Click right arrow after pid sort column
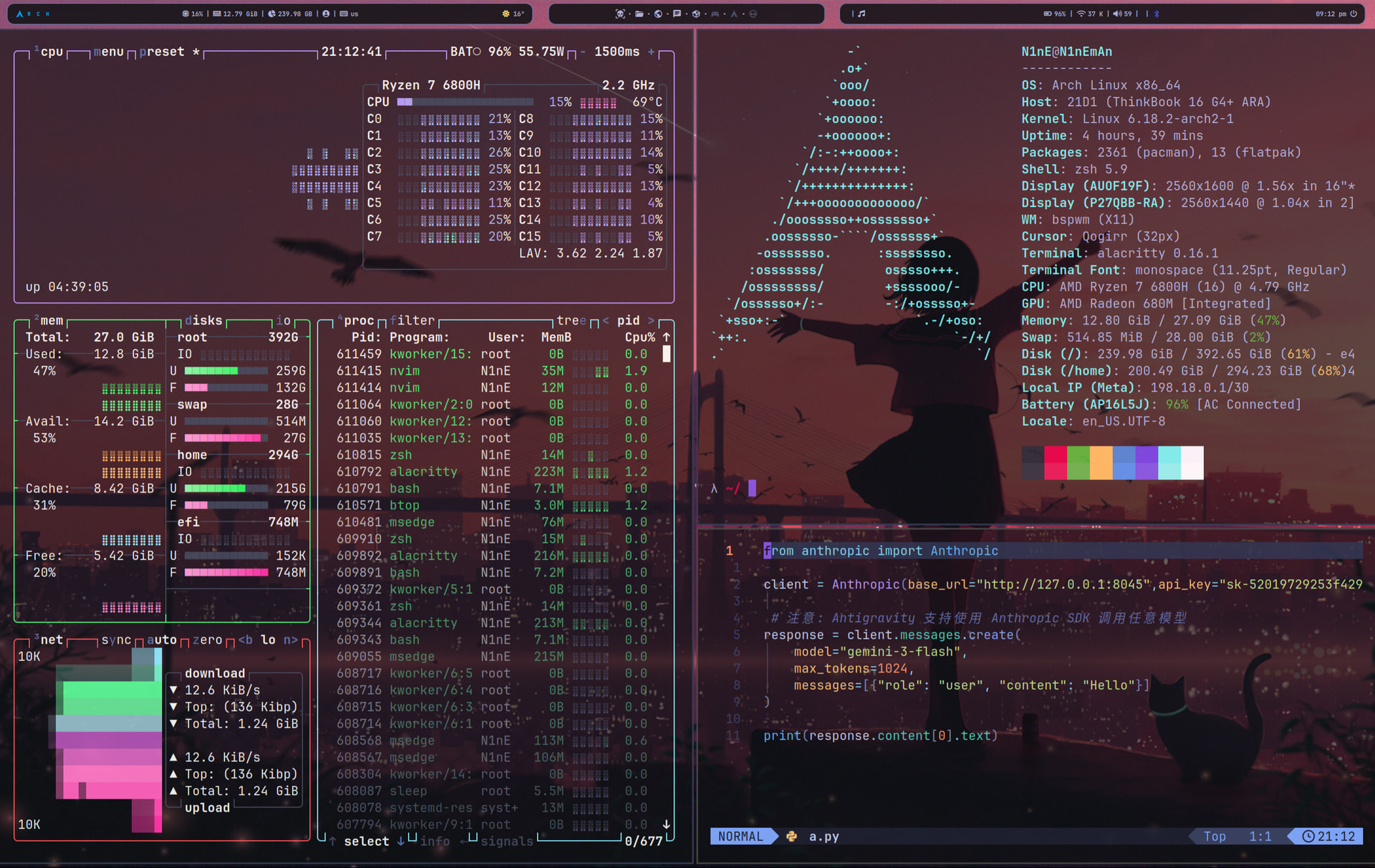 click(651, 320)
